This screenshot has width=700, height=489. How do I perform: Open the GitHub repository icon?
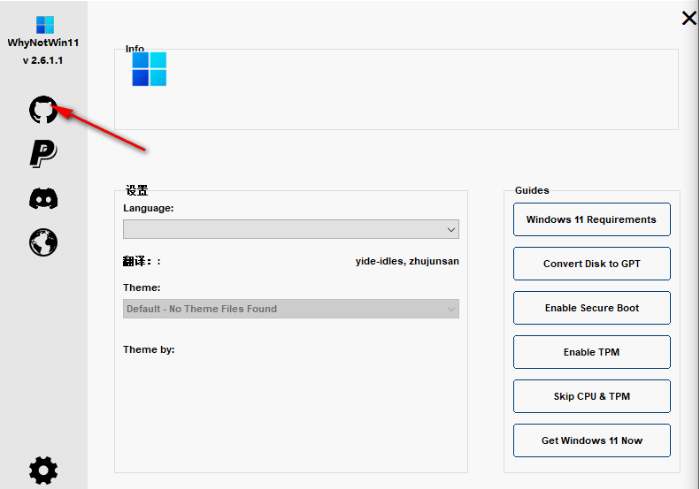43,110
